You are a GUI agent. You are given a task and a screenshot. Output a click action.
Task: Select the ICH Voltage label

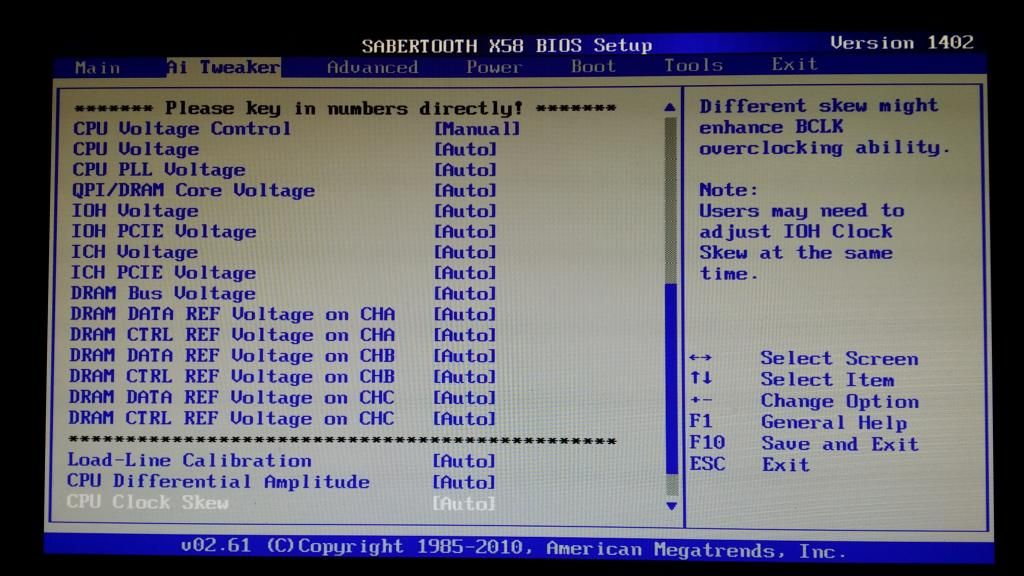tap(135, 252)
